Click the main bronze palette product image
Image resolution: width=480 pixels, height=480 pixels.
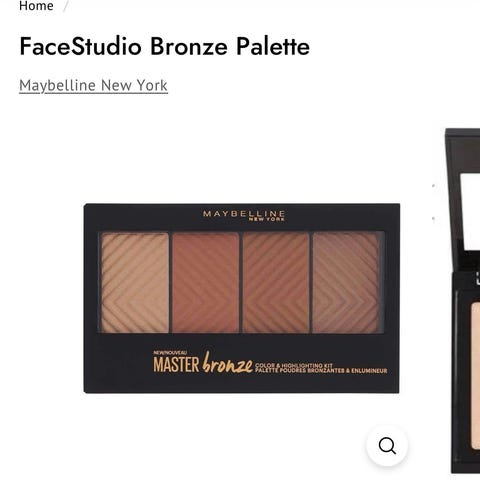pyautogui.click(x=241, y=298)
